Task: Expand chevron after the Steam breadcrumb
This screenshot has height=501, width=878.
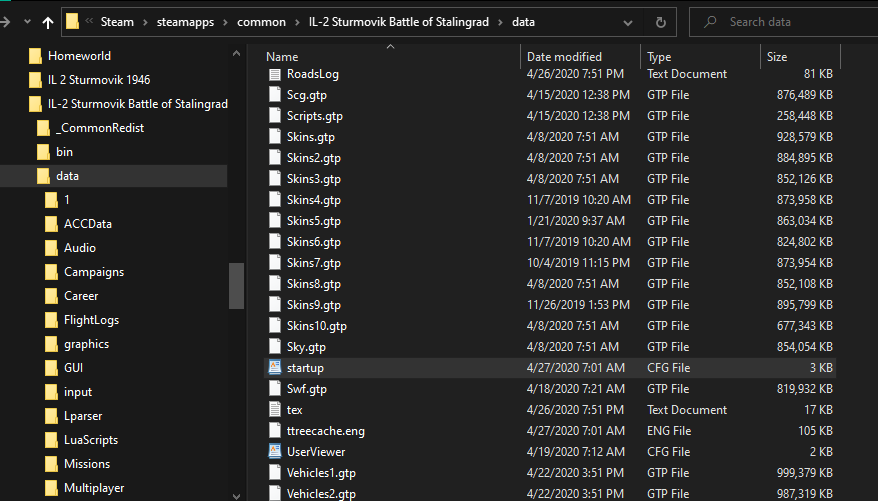Action: 145,22
